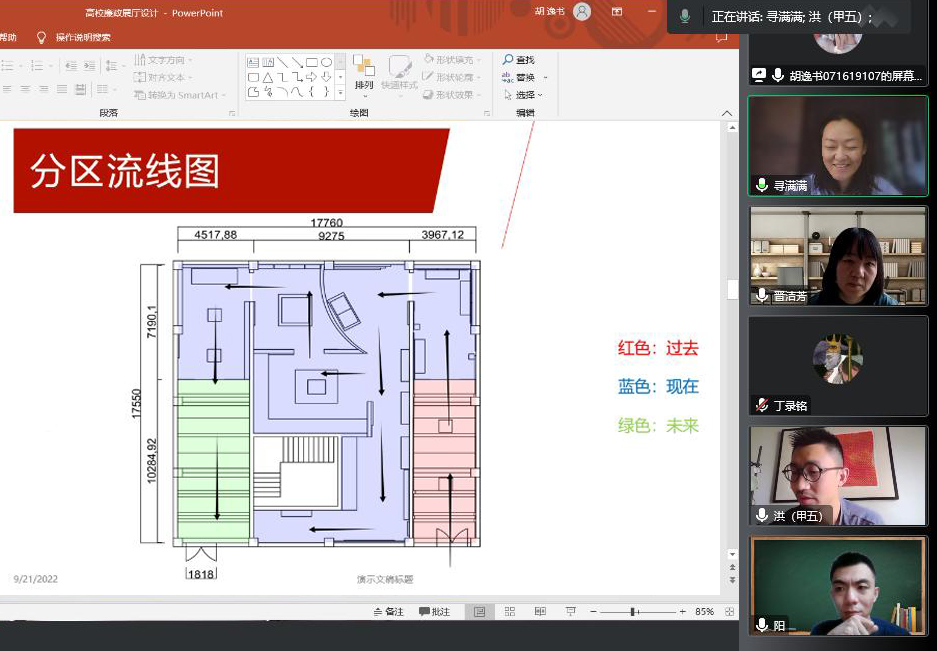The height and width of the screenshot is (651, 937).
Task: Toggle the Comments (批注) pane
Action: coord(435,612)
